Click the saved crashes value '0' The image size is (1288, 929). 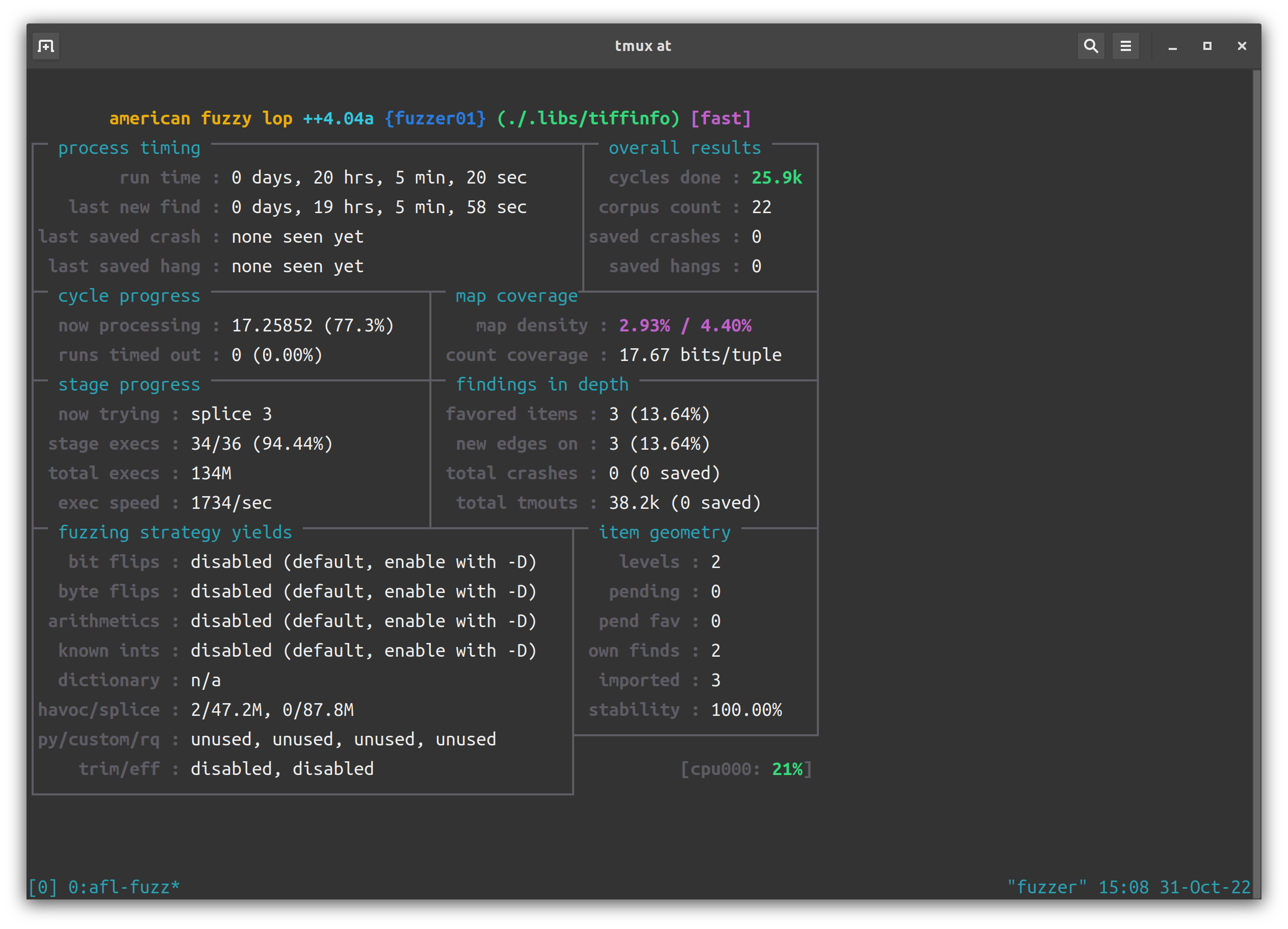click(x=757, y=236)
